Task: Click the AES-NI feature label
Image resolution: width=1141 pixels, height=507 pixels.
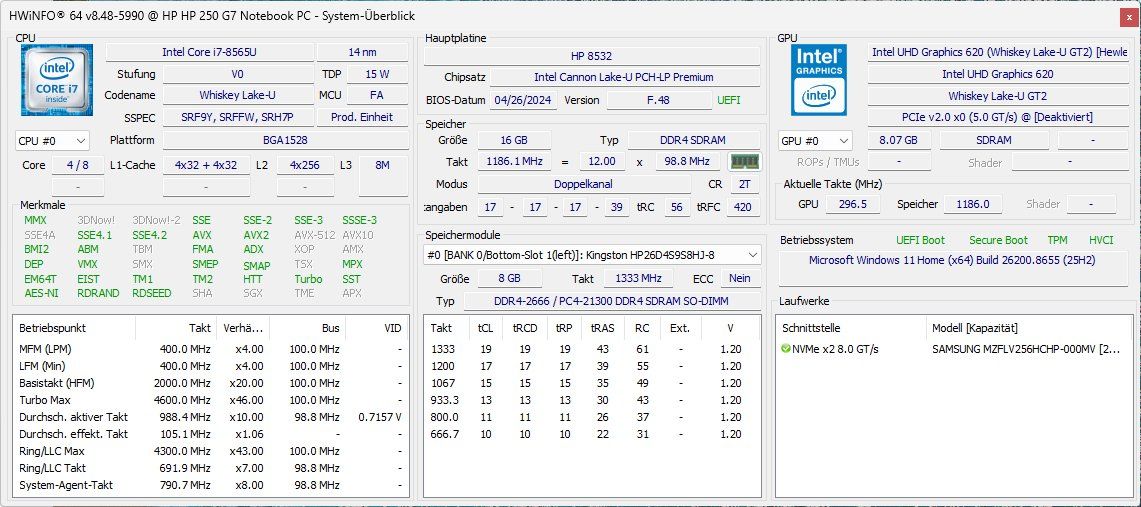Action: point(41,293)
